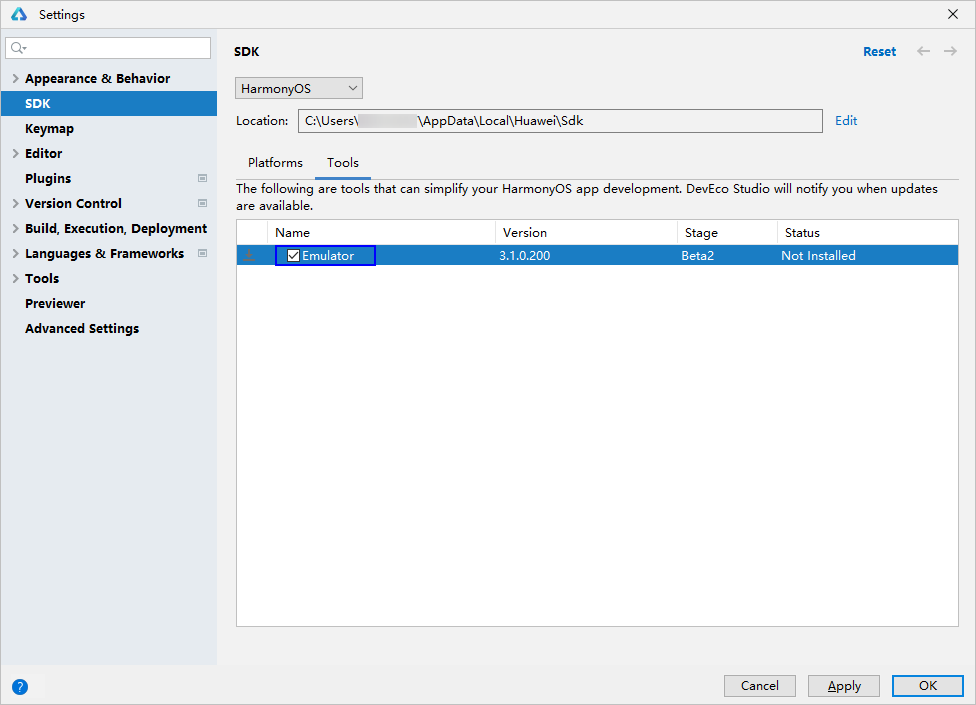The height and width of the screenshot is (705, 976).
Task: Select SDK in the settings tree
Action: (109, 103)
